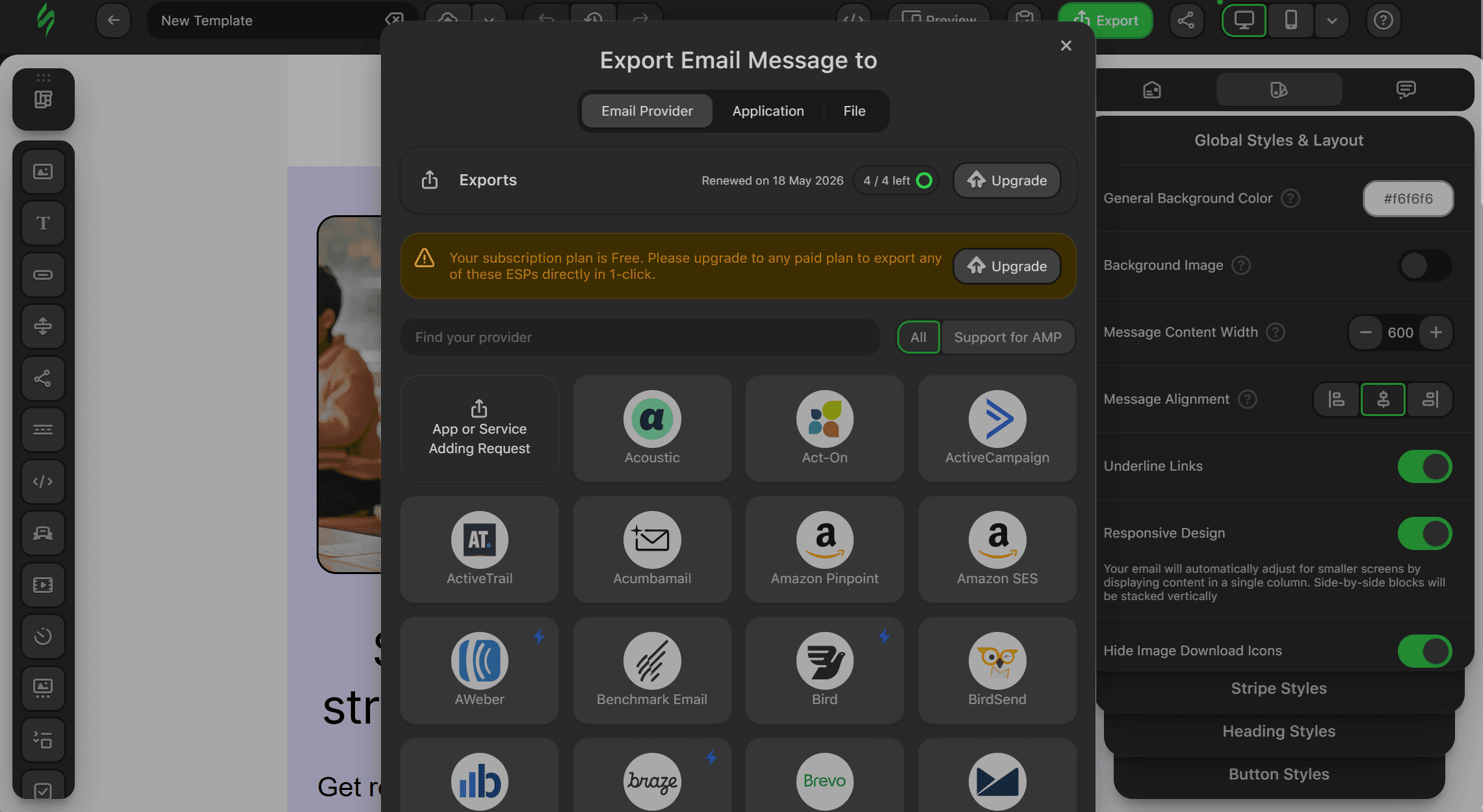1483x812 pixels.
Task: Switch to the Application export tab
Action: click(x=768, y=111)
